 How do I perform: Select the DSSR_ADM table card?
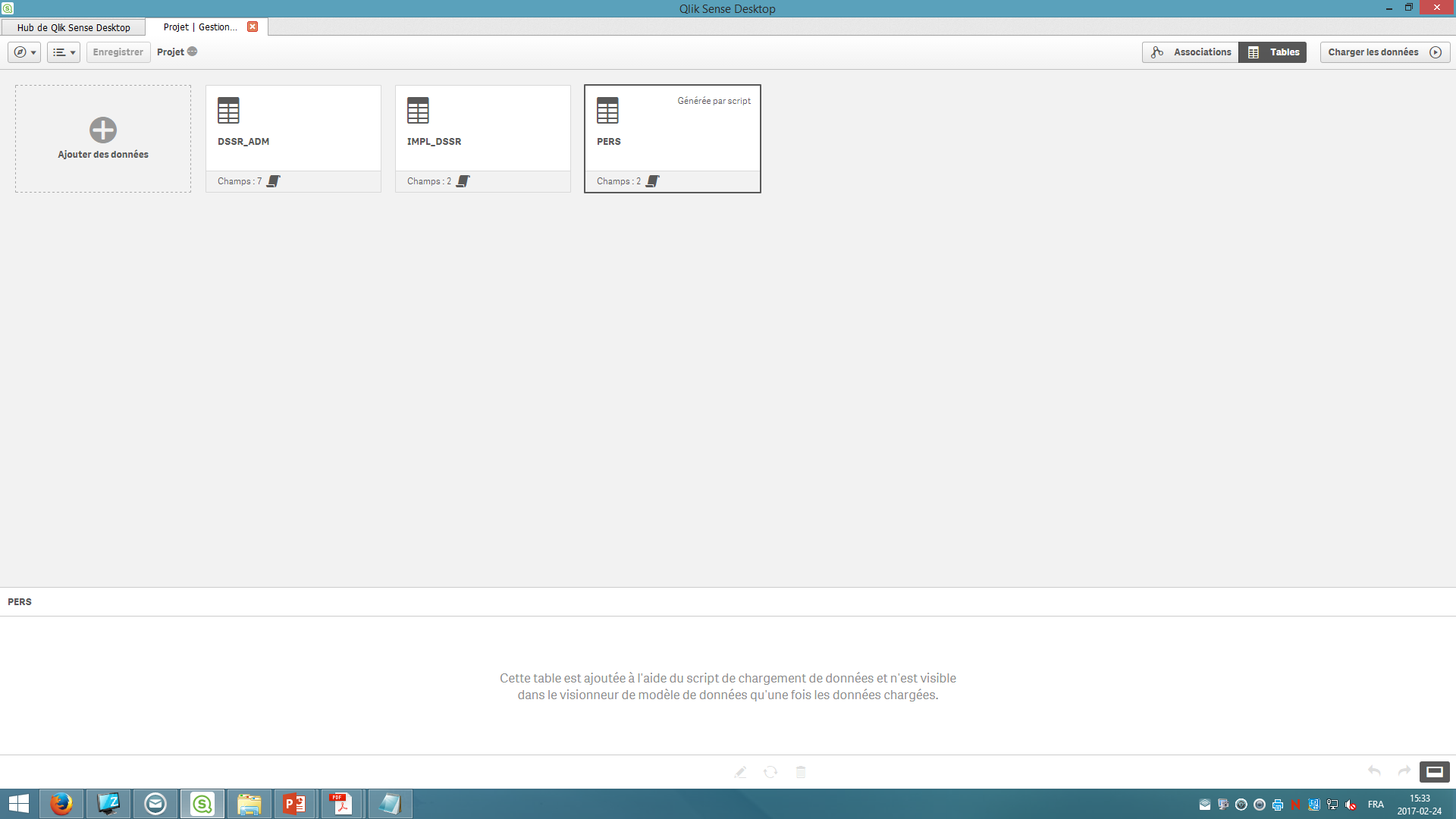pyautogui.click(x=293, y=129)
